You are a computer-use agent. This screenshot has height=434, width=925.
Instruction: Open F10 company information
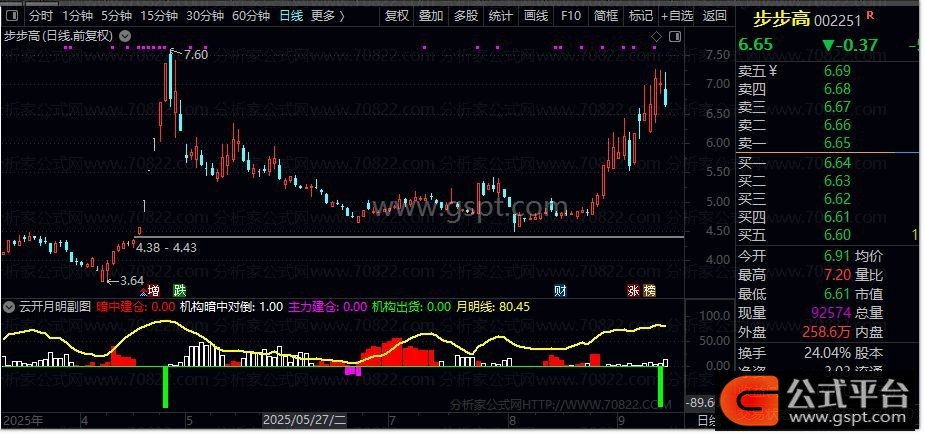(570, 16)
